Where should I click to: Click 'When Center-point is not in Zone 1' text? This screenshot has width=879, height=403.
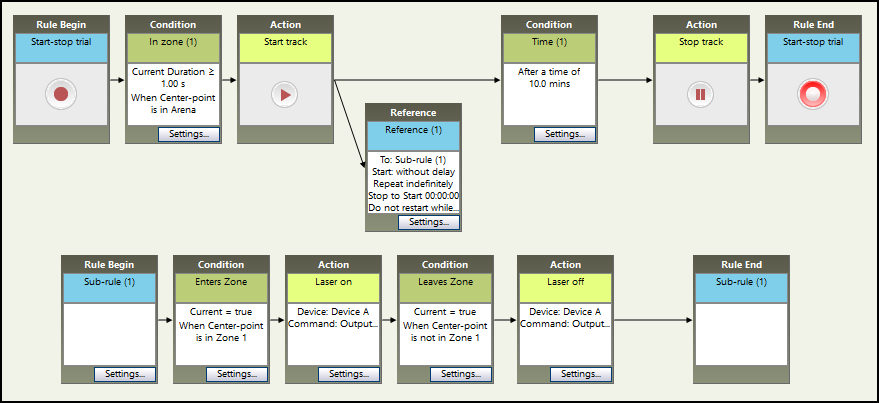pos(445,331)
